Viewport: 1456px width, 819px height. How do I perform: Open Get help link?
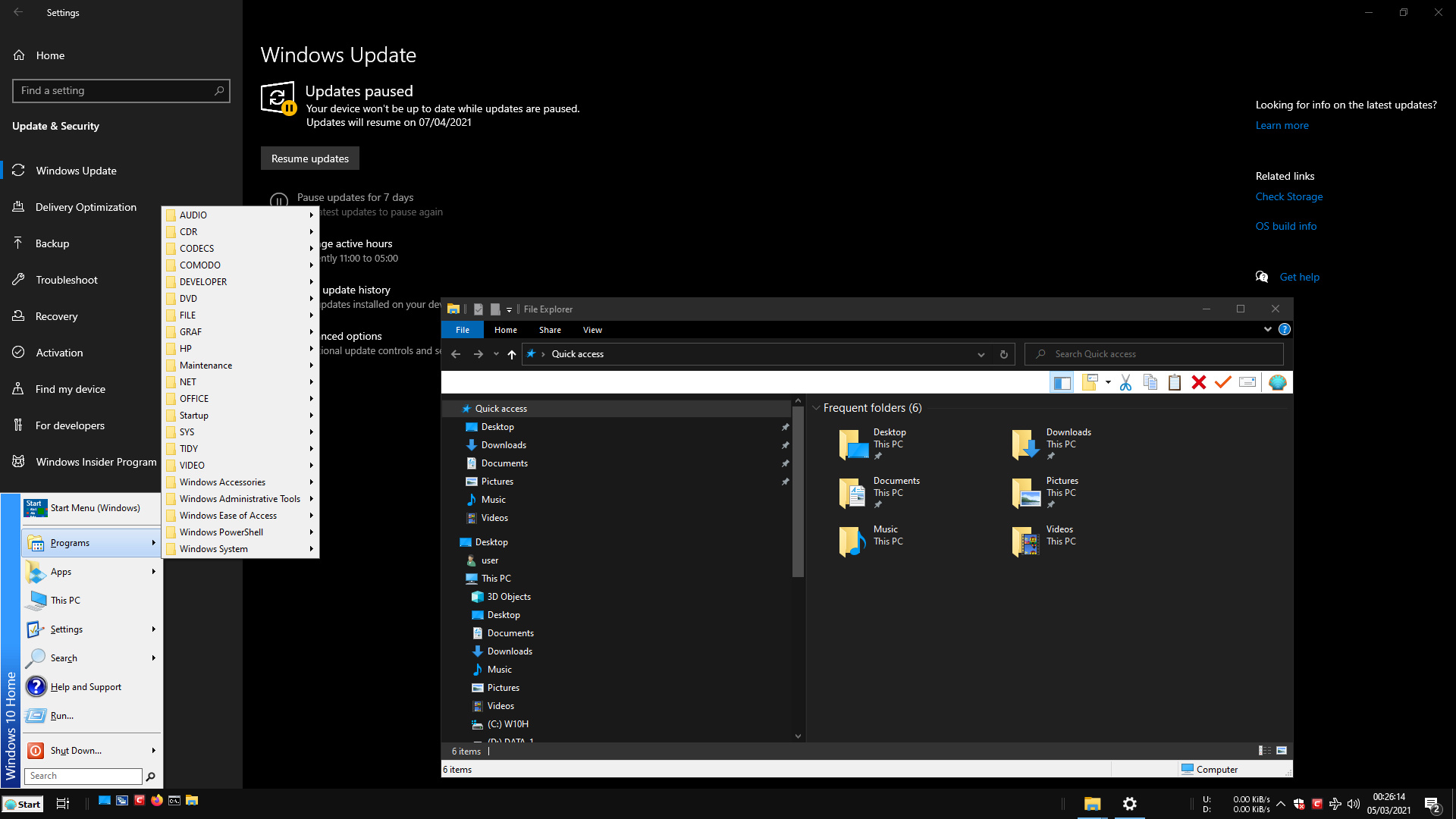pos(1299,277)
